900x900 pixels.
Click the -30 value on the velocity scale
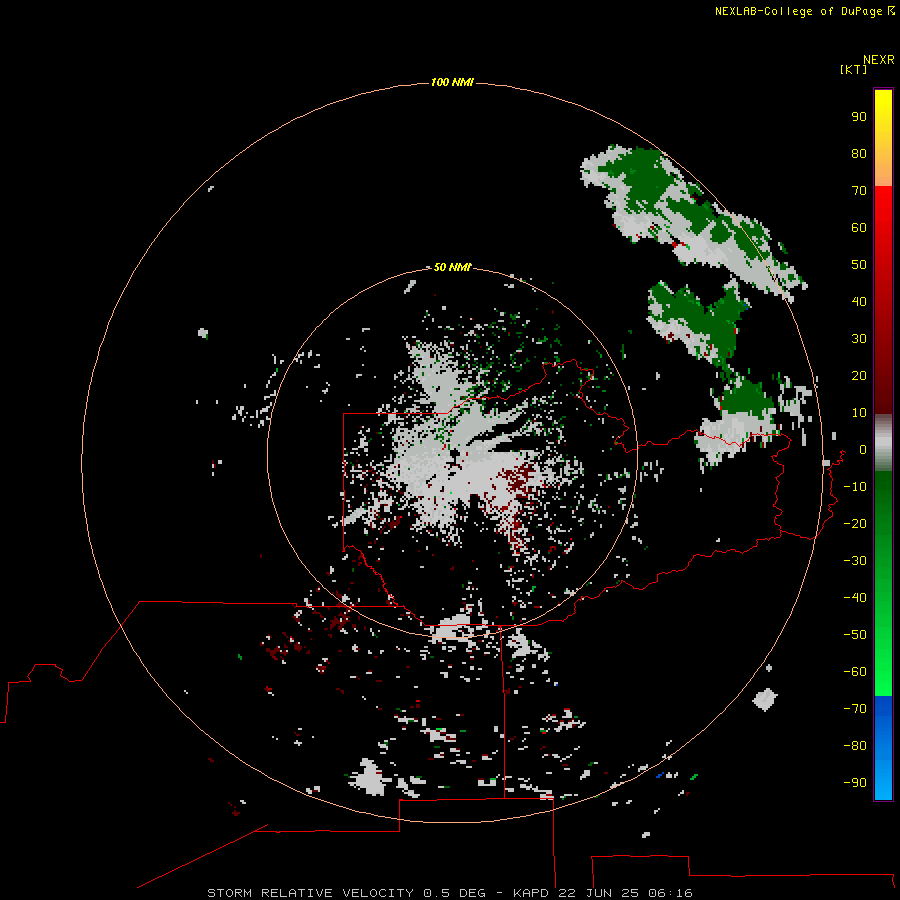855,561
